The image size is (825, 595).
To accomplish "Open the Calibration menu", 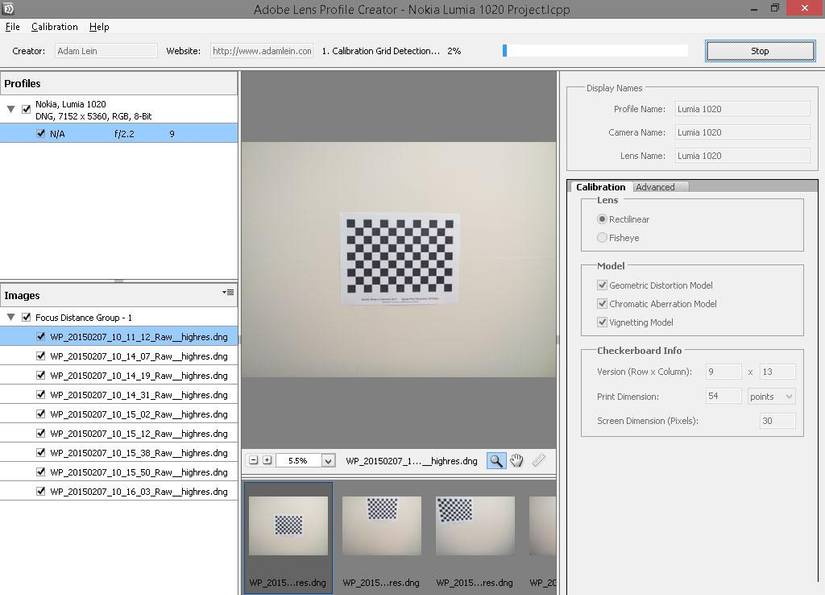I will tap(54, 27).
